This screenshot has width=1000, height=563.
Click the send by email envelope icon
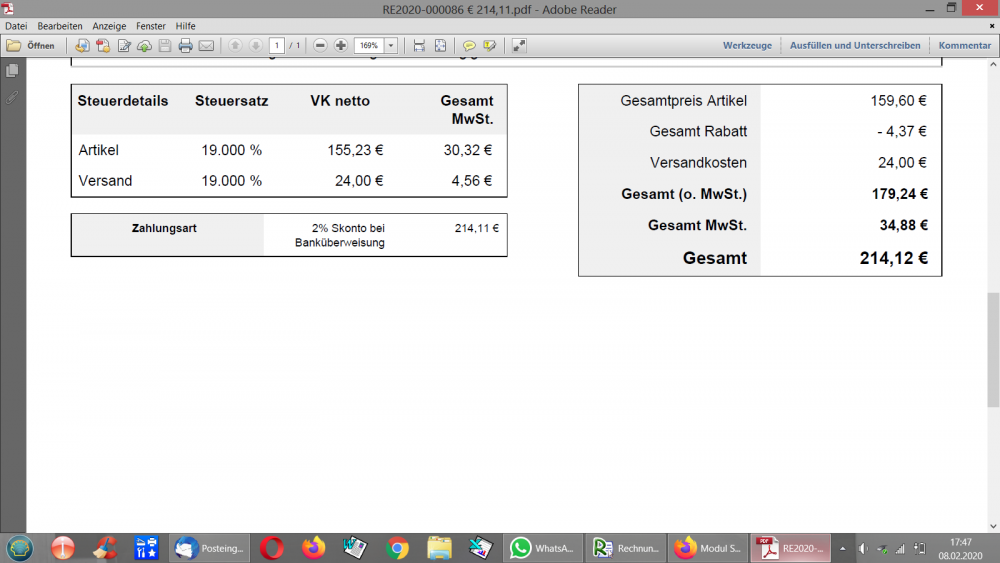pos(206,45)
